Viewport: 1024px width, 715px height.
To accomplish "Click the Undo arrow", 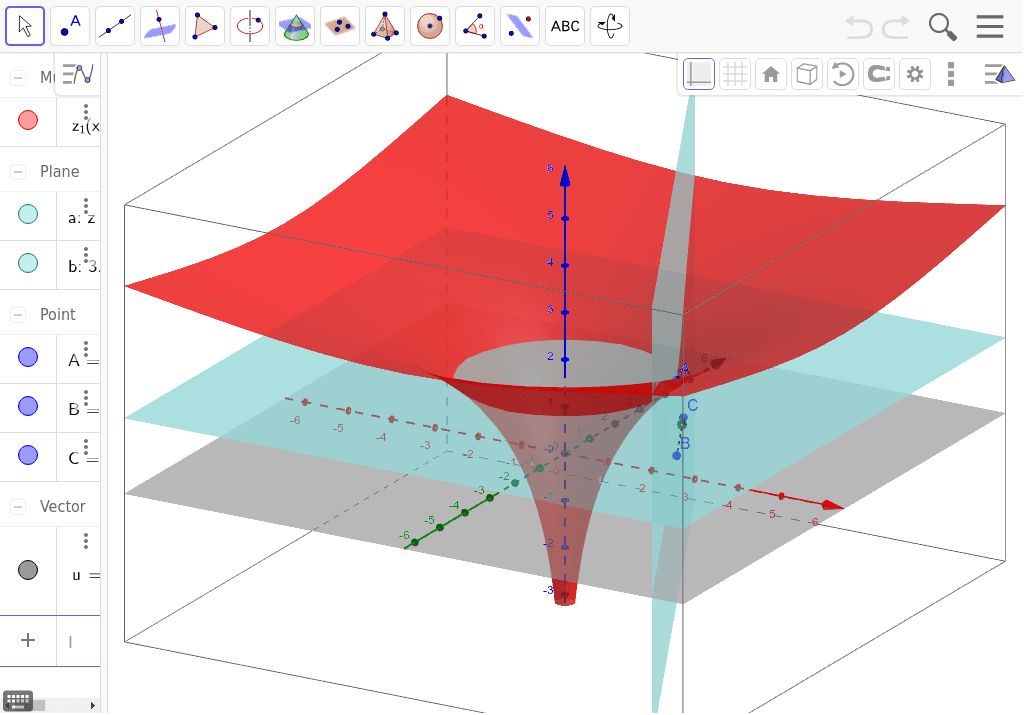I will click(859, 27).
